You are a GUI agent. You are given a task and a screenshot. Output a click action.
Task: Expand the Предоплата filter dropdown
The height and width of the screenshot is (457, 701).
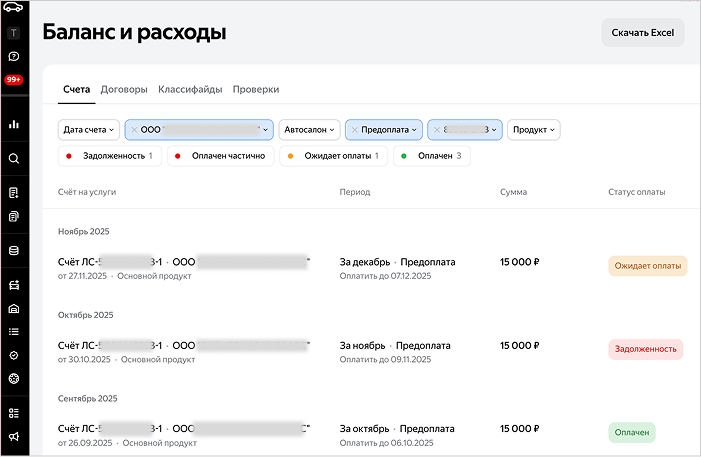pos(414,130)
